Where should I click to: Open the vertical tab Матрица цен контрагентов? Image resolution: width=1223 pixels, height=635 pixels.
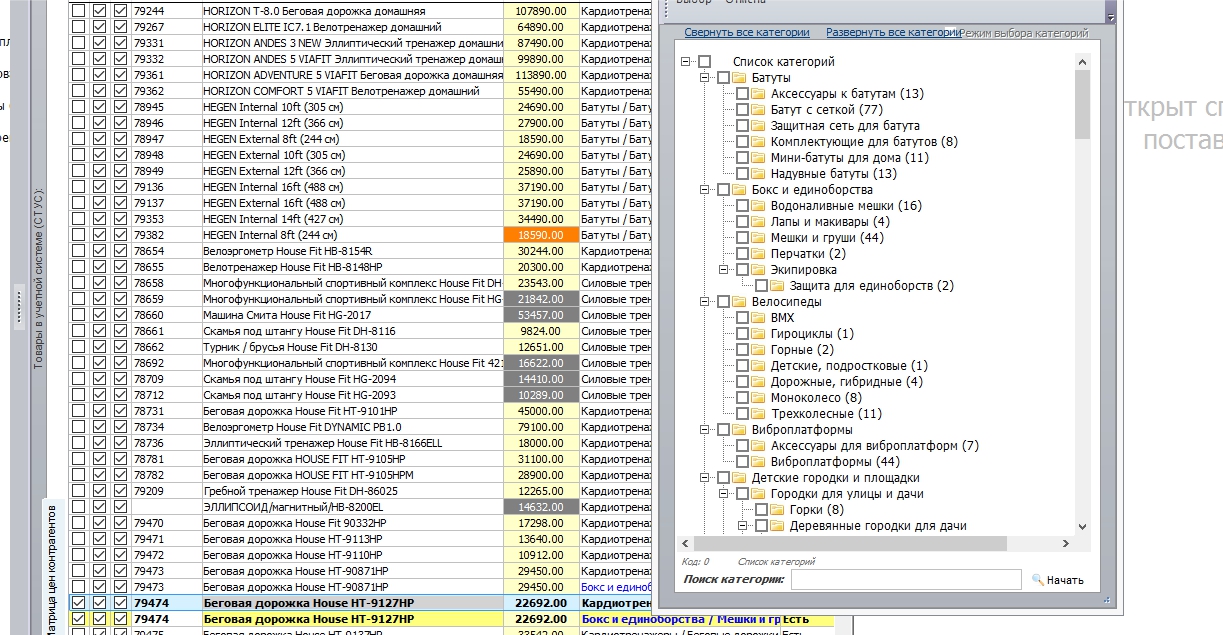tap(52, 568)
